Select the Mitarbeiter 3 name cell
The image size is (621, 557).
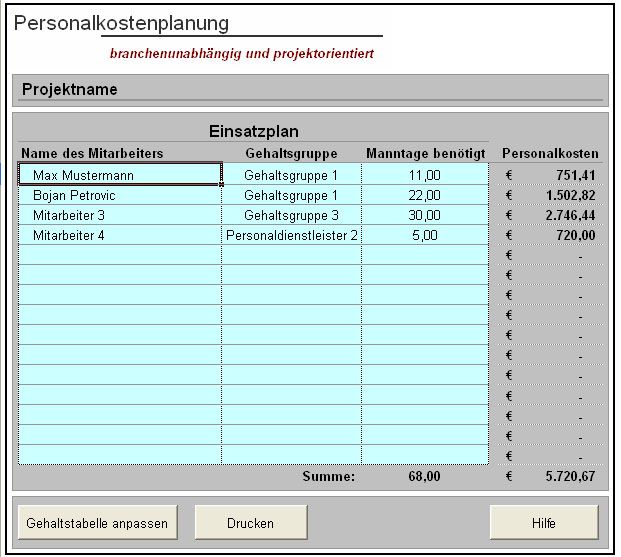point(120,215)
